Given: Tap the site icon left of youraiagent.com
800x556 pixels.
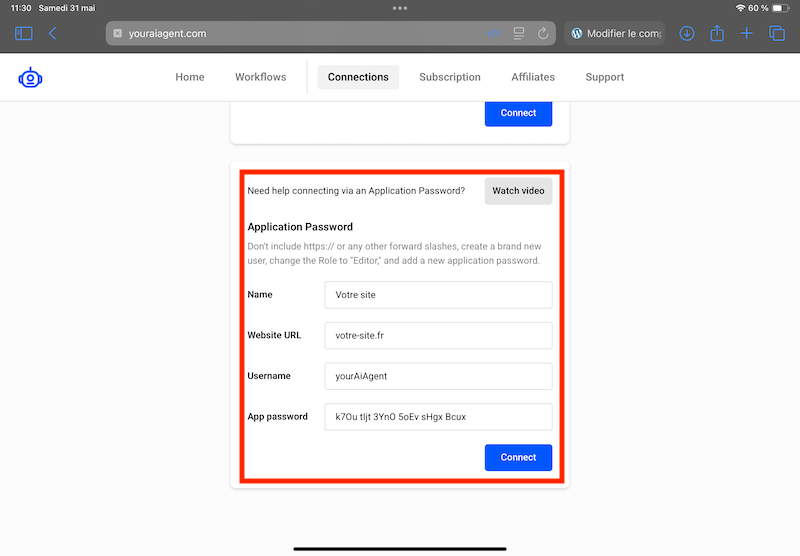Looking at the screenshot, I should pos(118,34).
